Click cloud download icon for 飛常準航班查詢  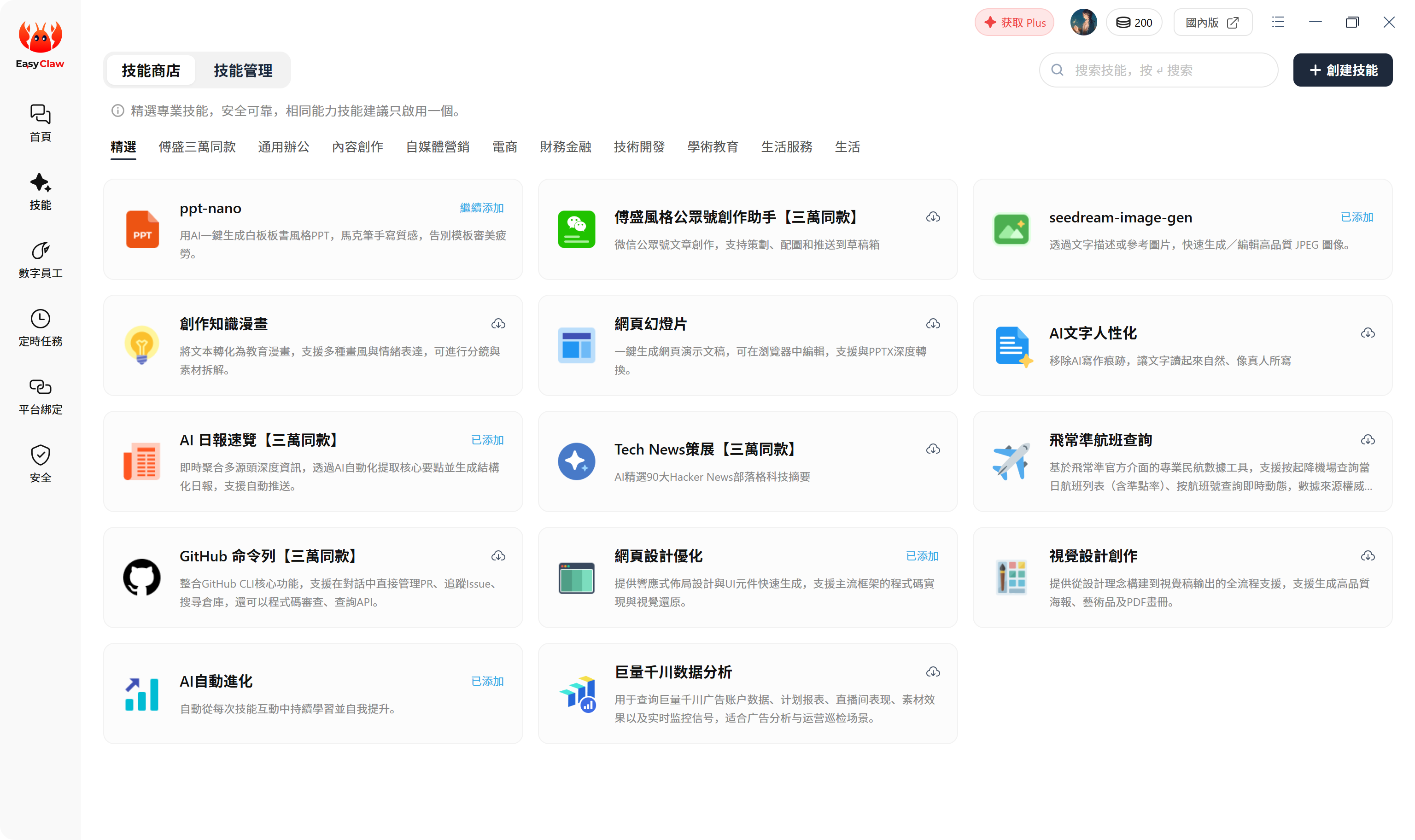[1368, 440]
